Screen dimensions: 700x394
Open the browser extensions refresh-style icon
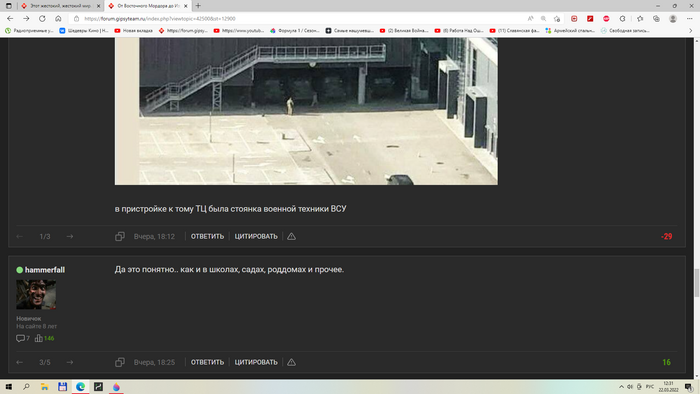622,19
